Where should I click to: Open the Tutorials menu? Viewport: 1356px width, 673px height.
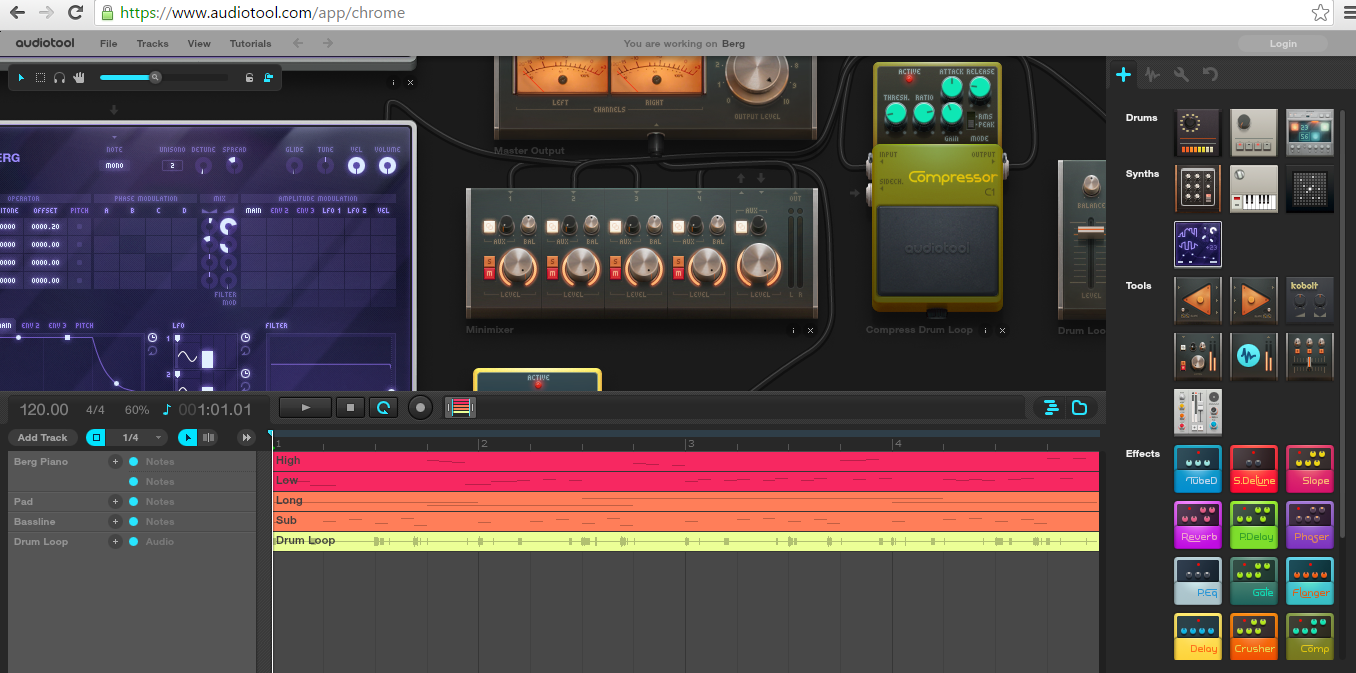point(250,43)
